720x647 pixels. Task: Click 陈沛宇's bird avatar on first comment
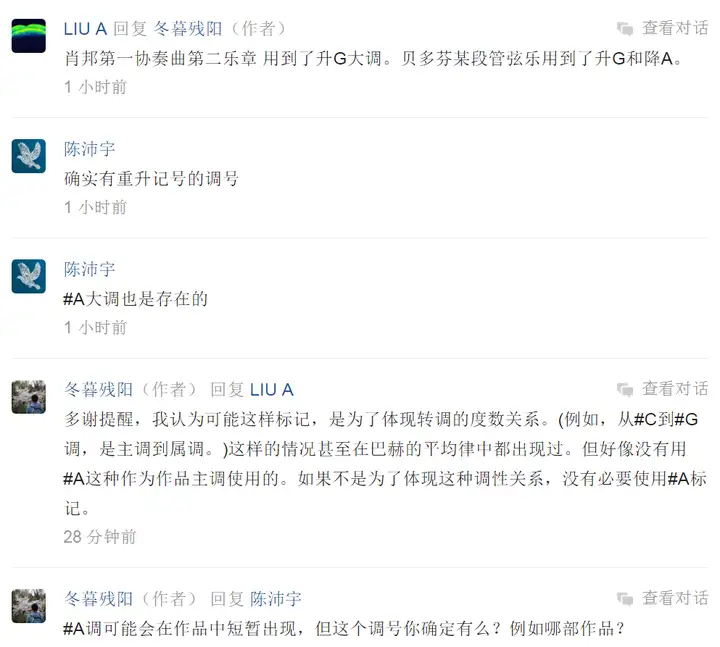coord(28,156)
